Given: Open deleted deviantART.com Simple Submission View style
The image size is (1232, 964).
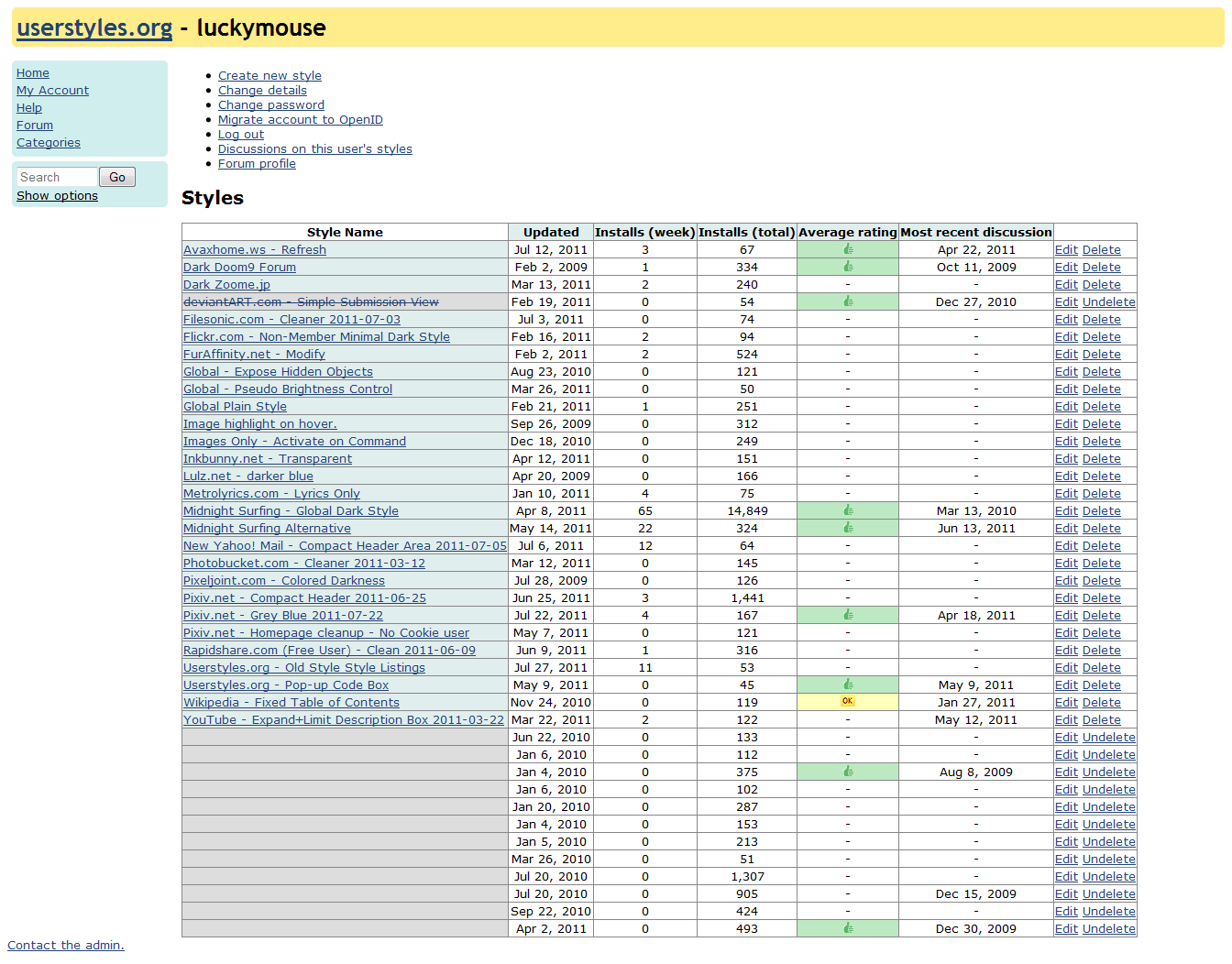Looking at the screenshot, I should tap(311, 301).
